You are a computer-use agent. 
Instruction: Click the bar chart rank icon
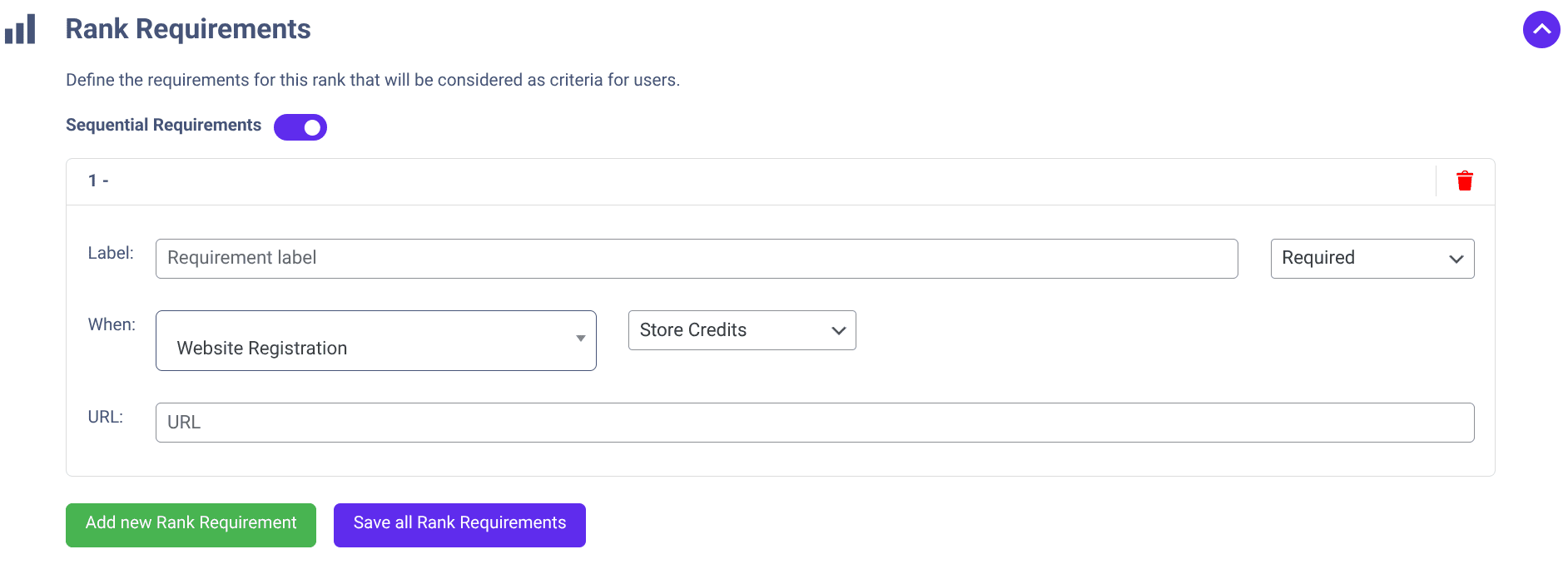coord(20,29)
